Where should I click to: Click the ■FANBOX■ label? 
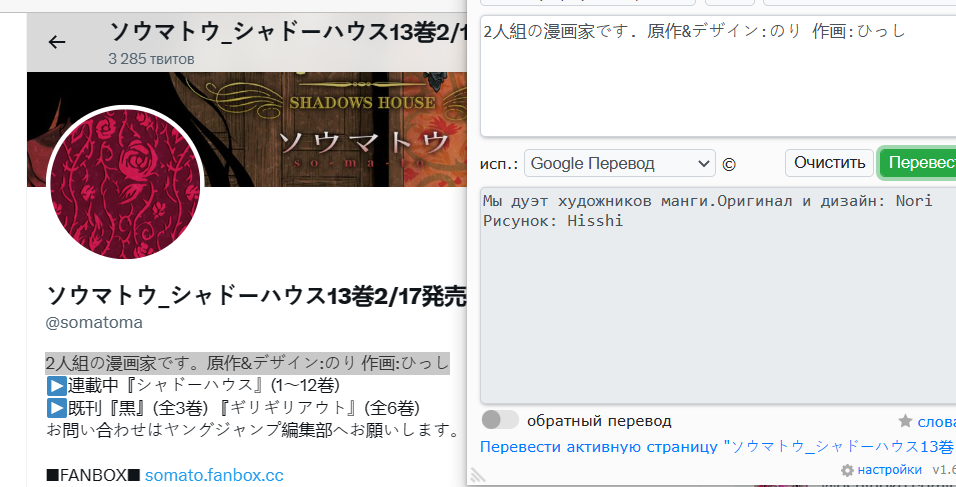[x=93, y=475]
